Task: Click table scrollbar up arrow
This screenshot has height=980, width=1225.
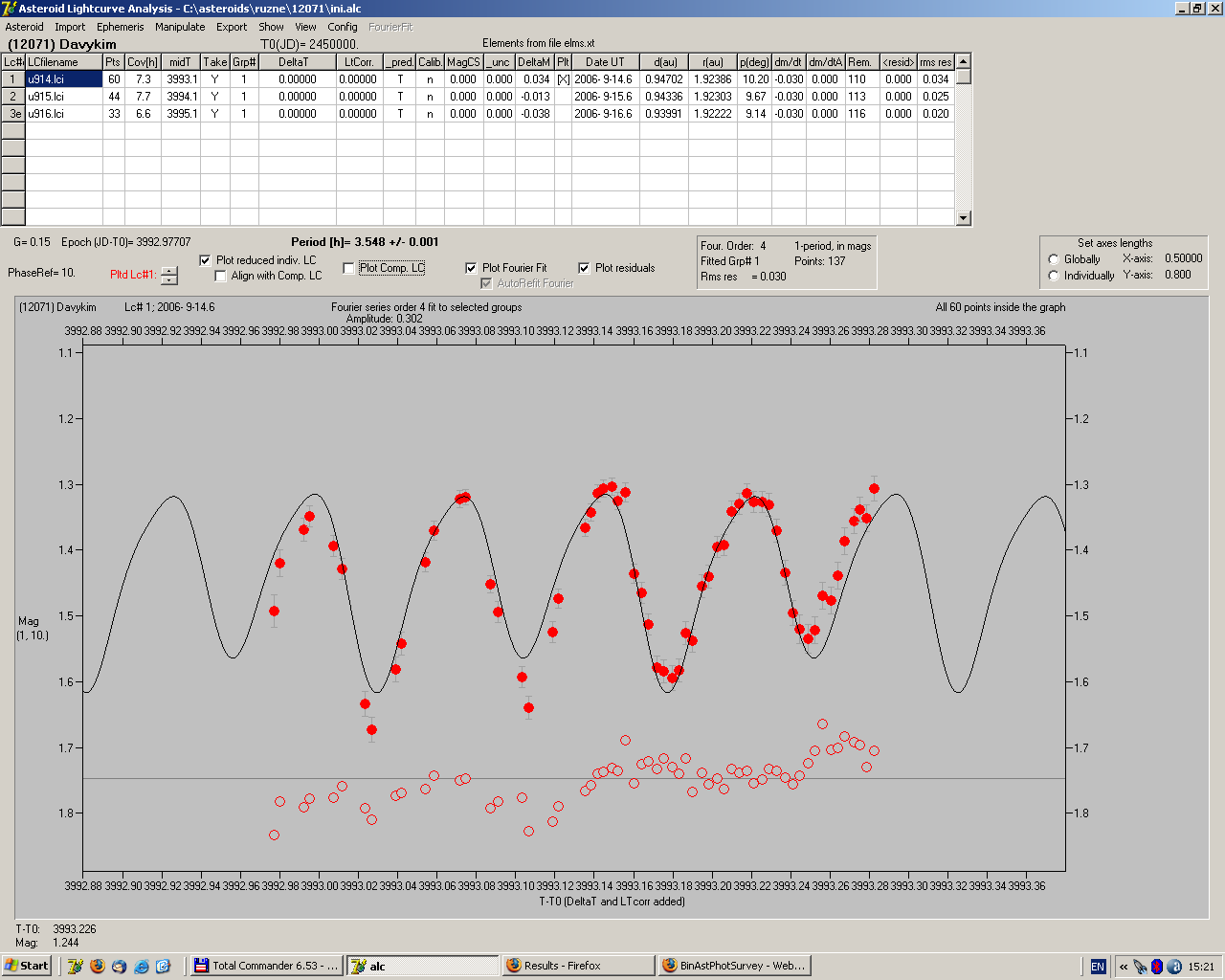Action: [964, 61]
